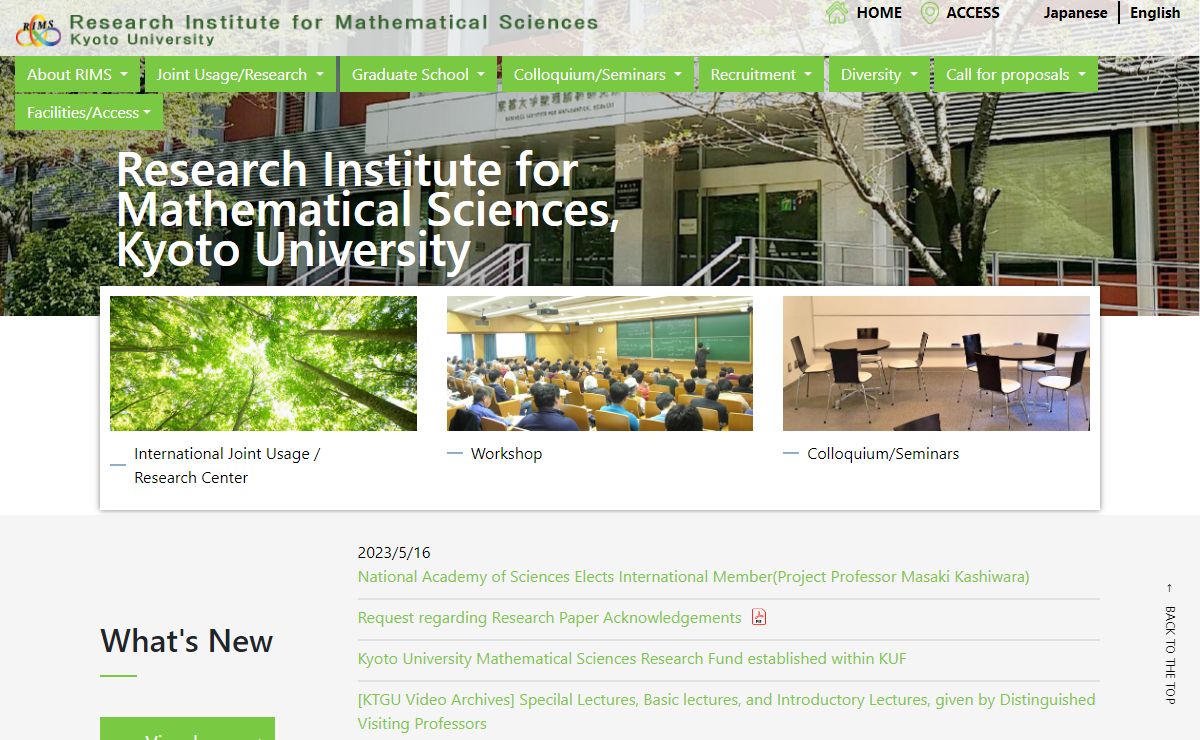Open the PDF icon beside Research Paper Acknowledgements

coord(759,617)
